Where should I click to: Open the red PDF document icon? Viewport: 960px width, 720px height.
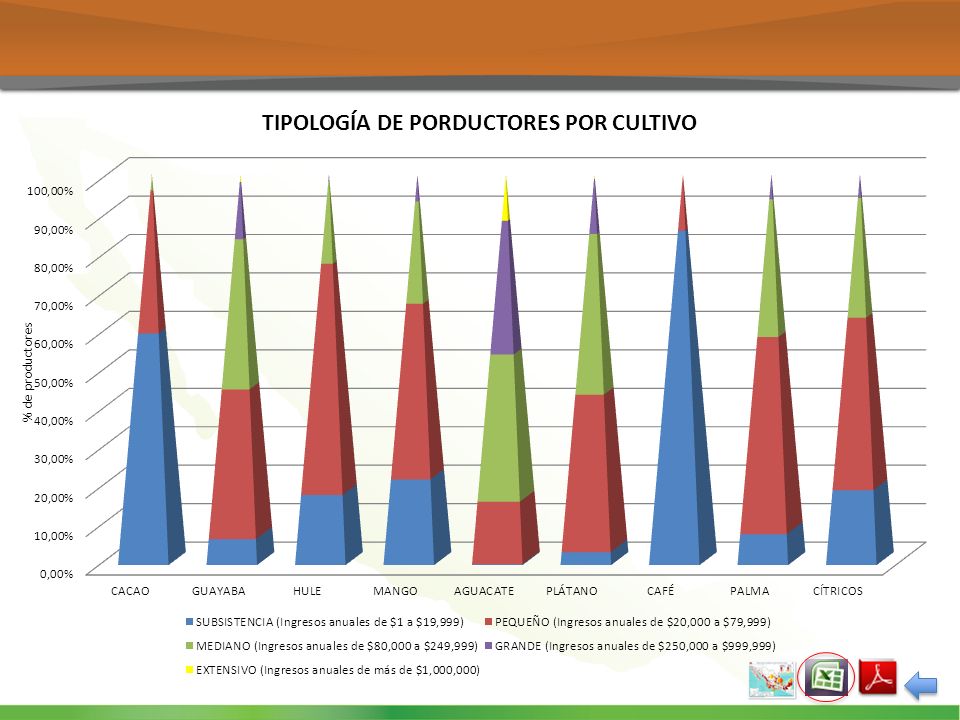pos(877,677)
